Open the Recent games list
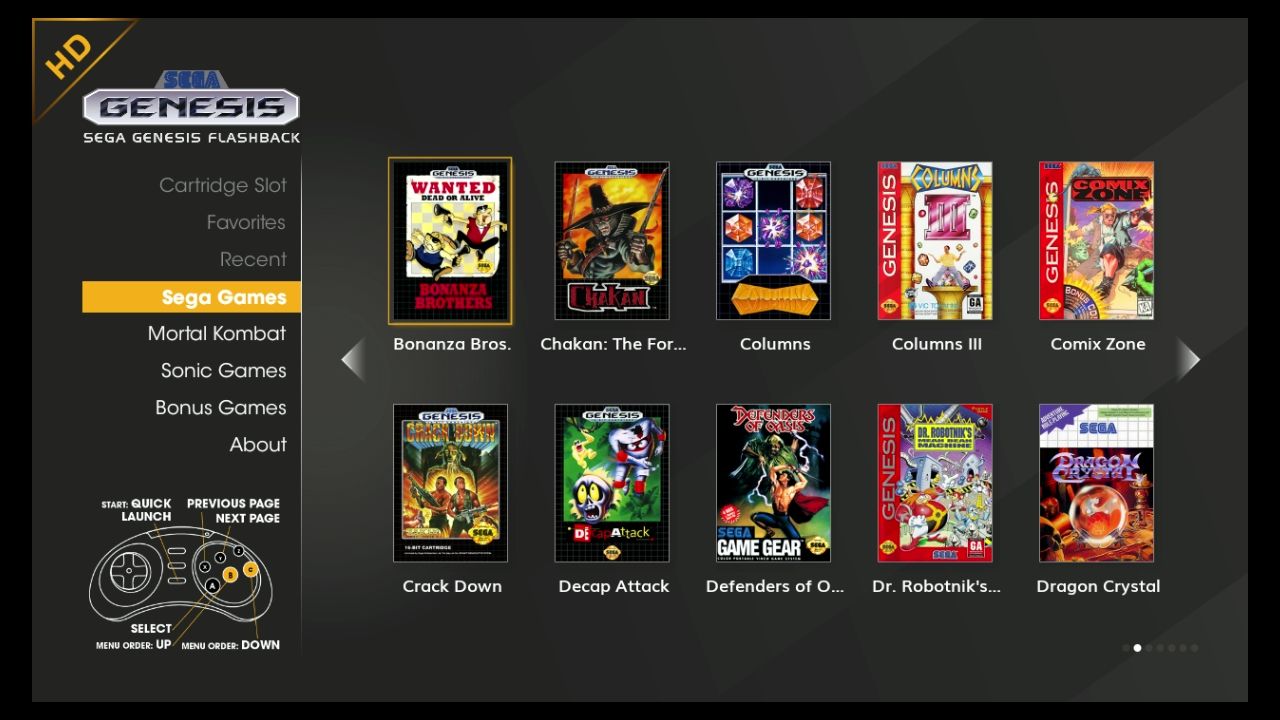Viewport: 1280px width, 720px height. 253,259
